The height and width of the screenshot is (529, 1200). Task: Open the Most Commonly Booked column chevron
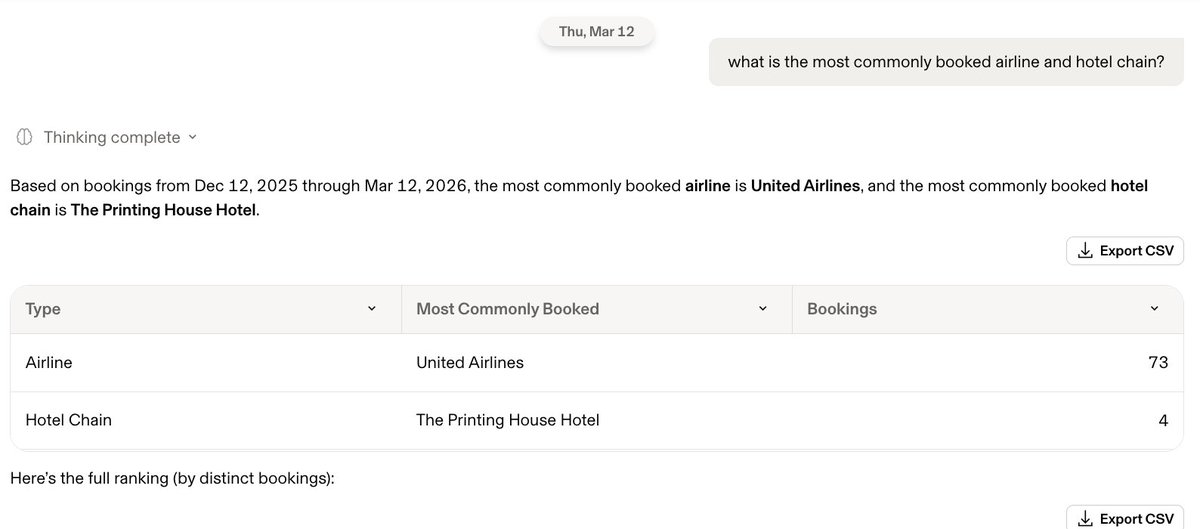coord(763,309)
